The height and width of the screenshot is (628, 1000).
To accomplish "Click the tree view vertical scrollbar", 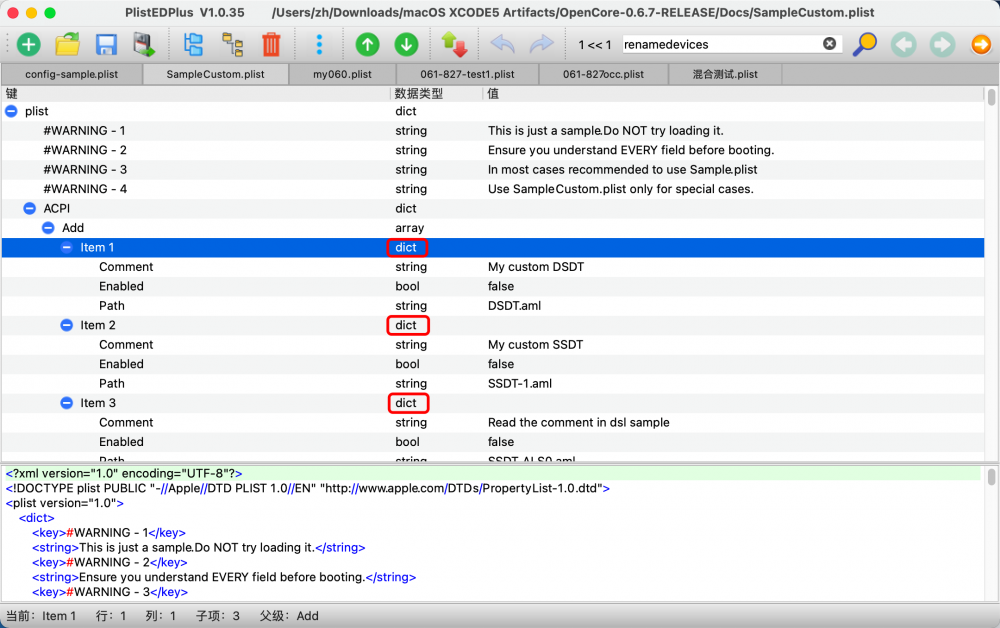I will [x=991, y=274].
